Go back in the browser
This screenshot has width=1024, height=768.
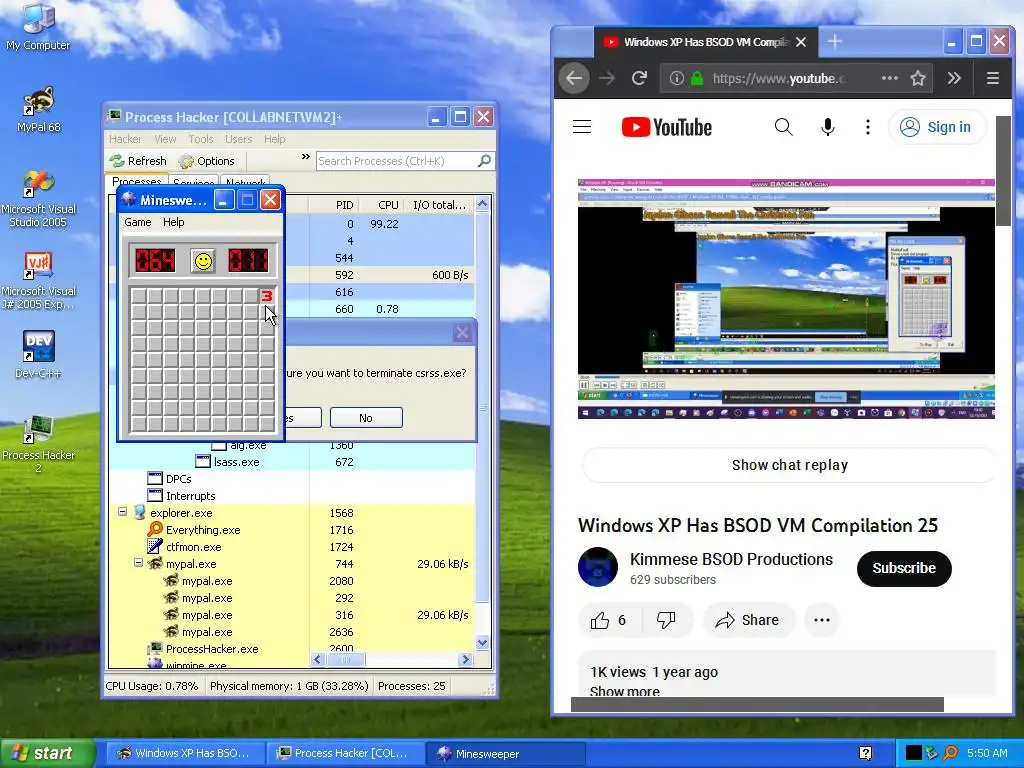click(574, 78)
